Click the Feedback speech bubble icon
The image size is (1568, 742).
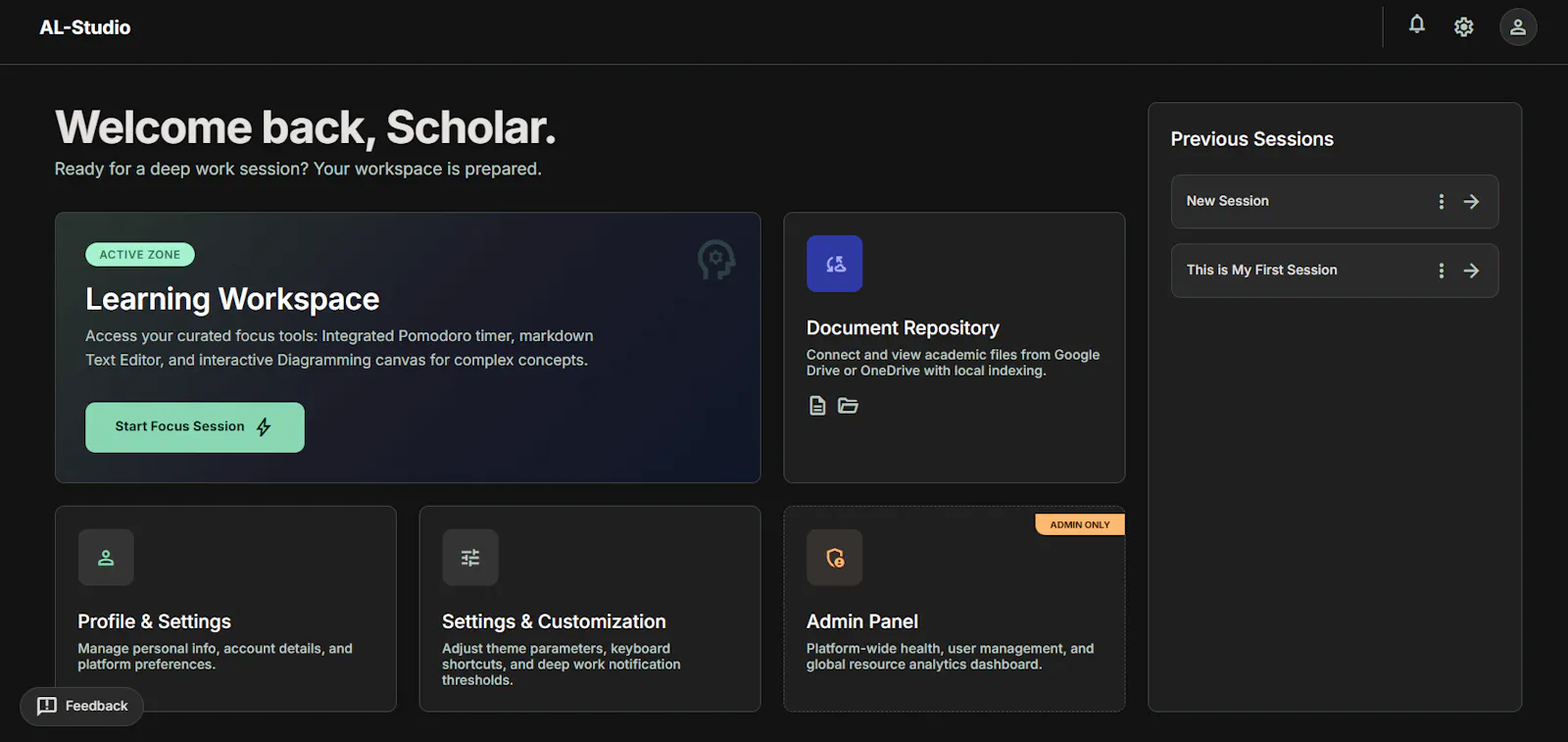pos(47,707)
